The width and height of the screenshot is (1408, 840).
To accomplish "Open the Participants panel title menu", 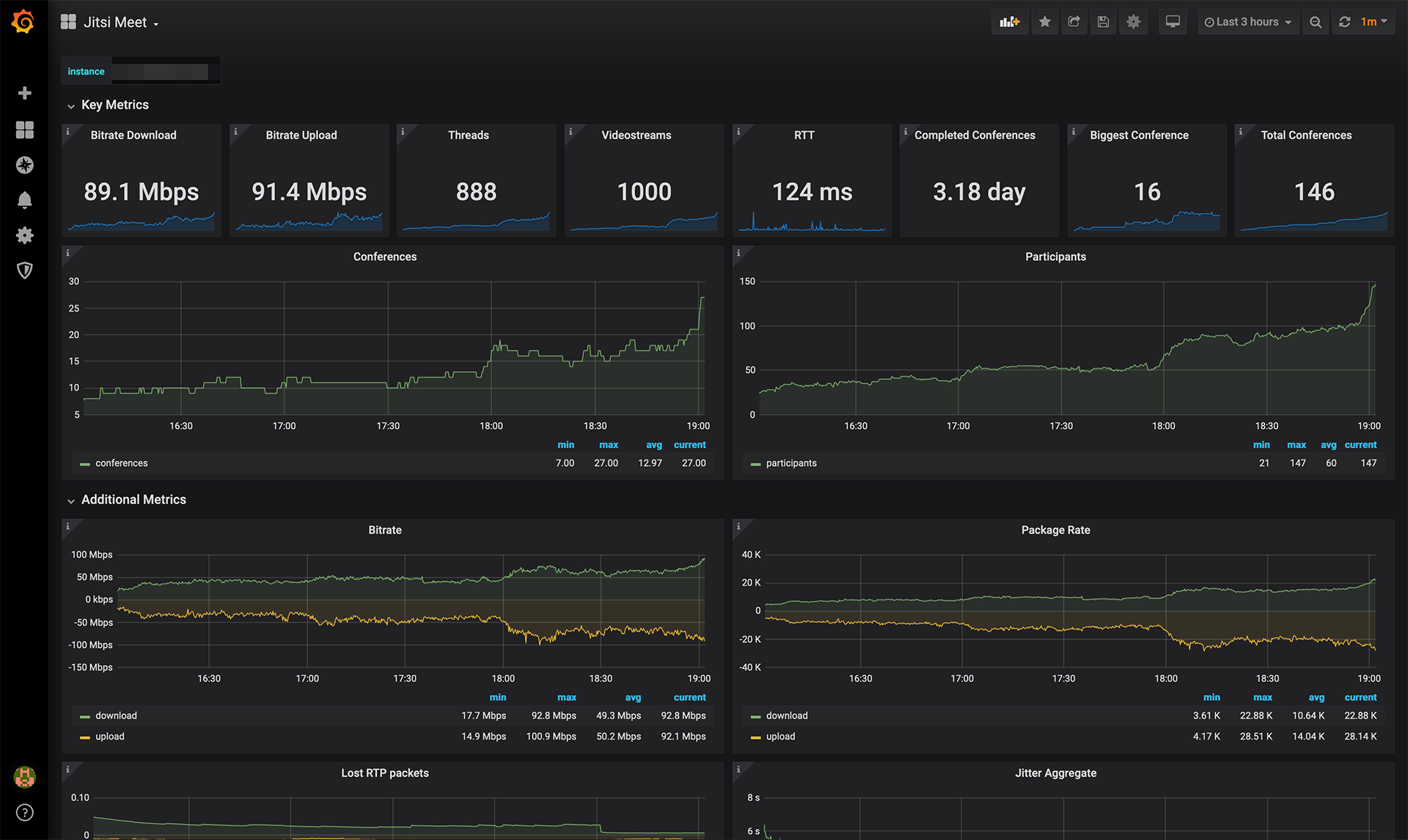I will pos(1055,257).
